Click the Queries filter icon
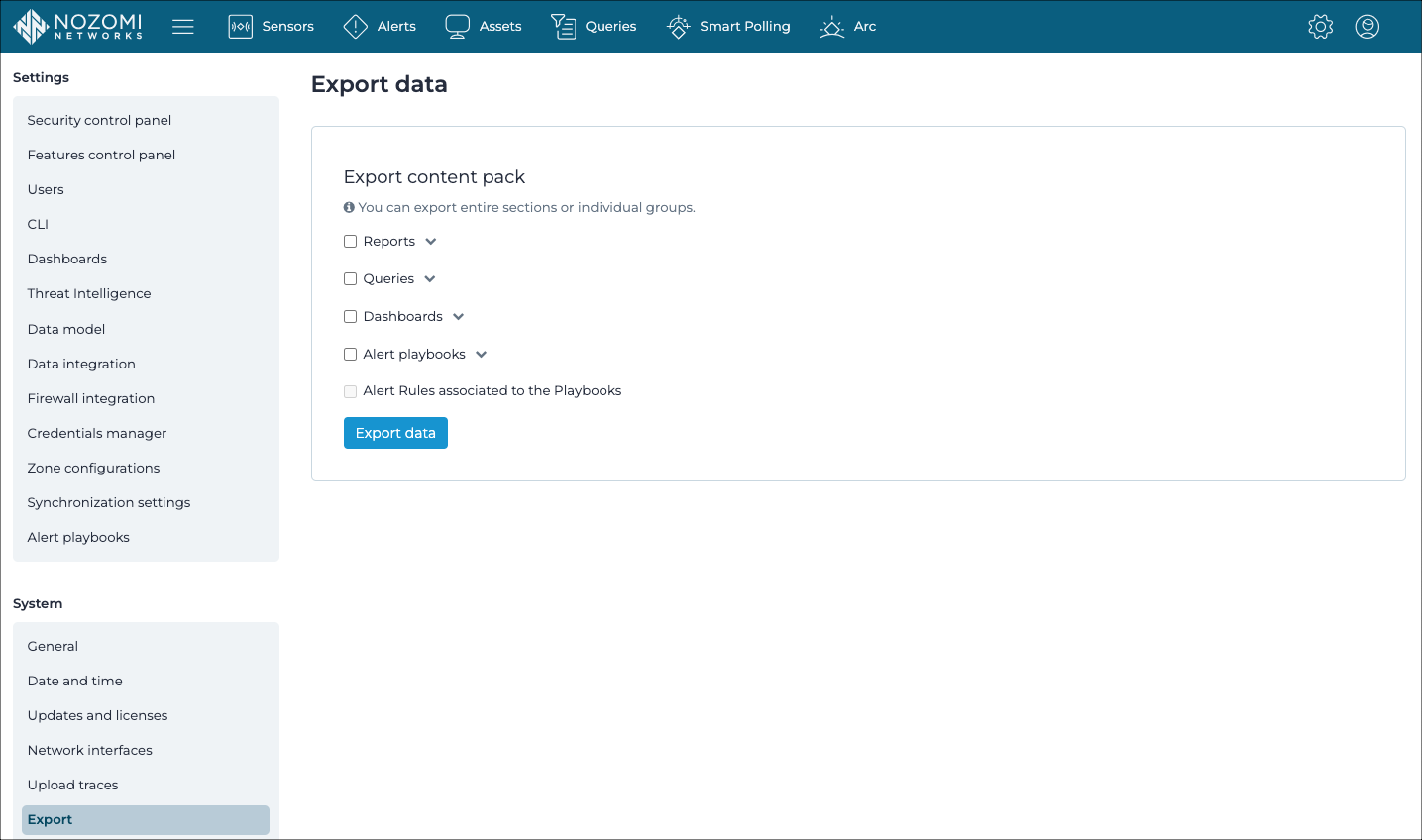 [x=563, y=27]
